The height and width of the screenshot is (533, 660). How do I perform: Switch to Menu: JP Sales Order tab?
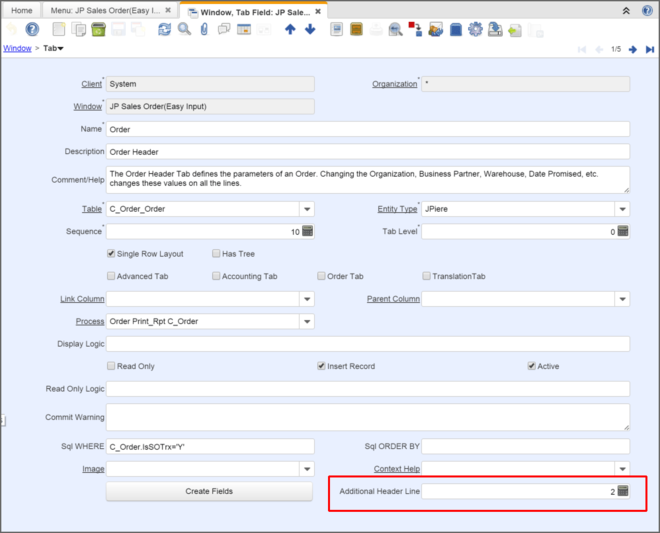click(x=104, y=9)
